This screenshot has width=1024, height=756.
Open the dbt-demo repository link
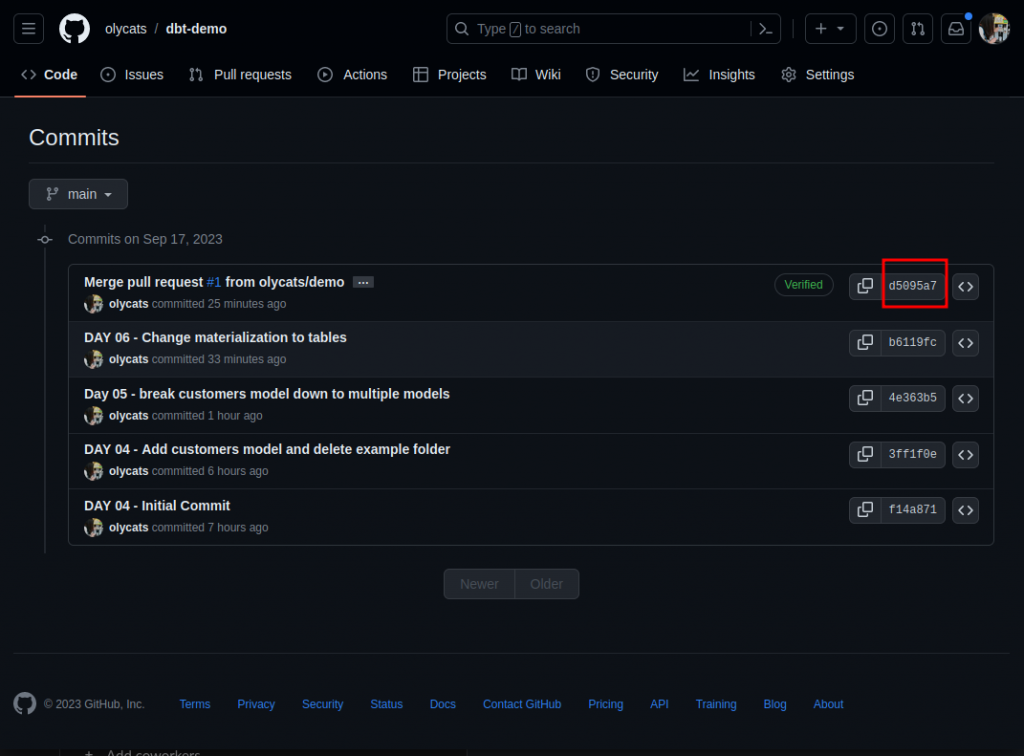(x=196, y=29)
